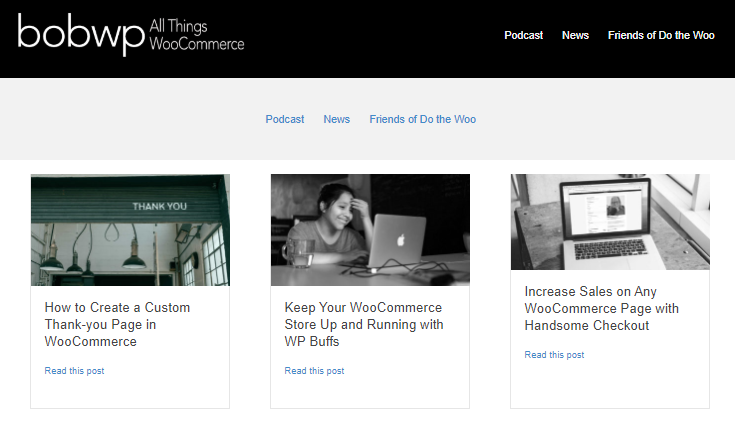This screenshot has width=735, height=433.
Task: Open How to Create a Custom Thank-you Page title
Action: click(117, 324)
